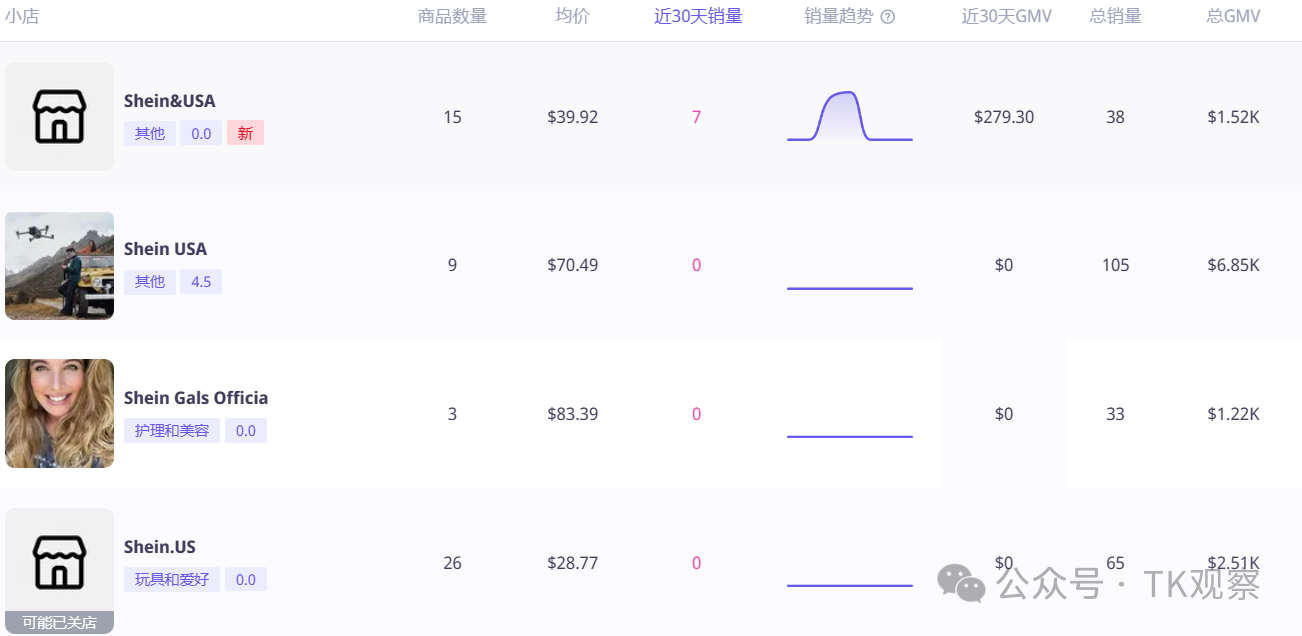Select the 玩具和爱好 category tag

(172, 579)
